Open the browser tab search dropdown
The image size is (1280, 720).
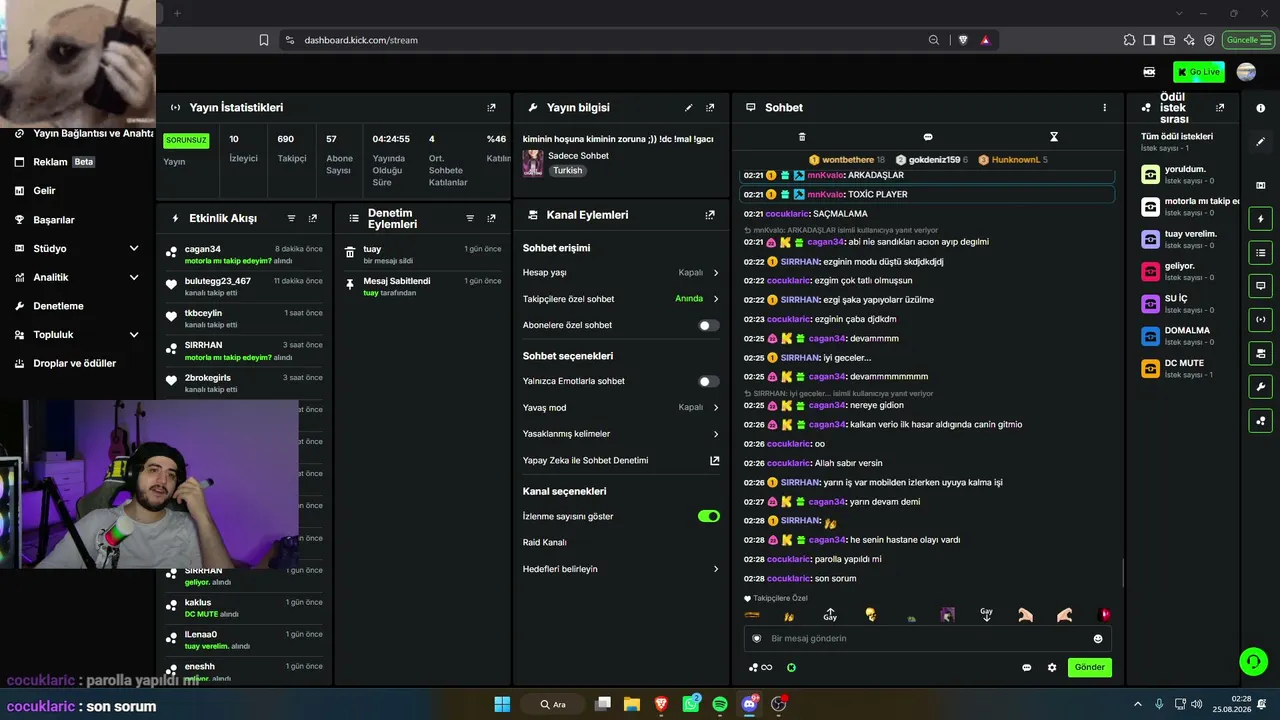1179,13
